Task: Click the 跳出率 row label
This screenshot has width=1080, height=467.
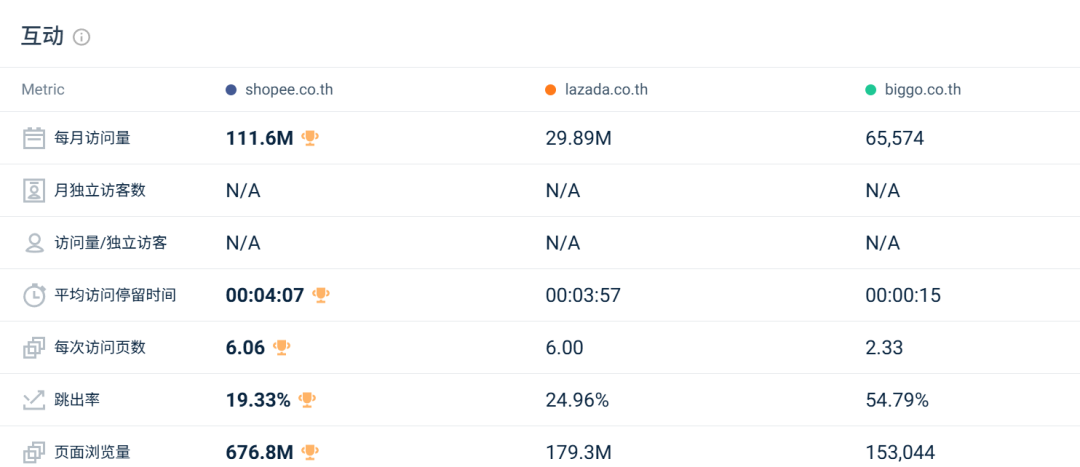Action: point(77,400)
